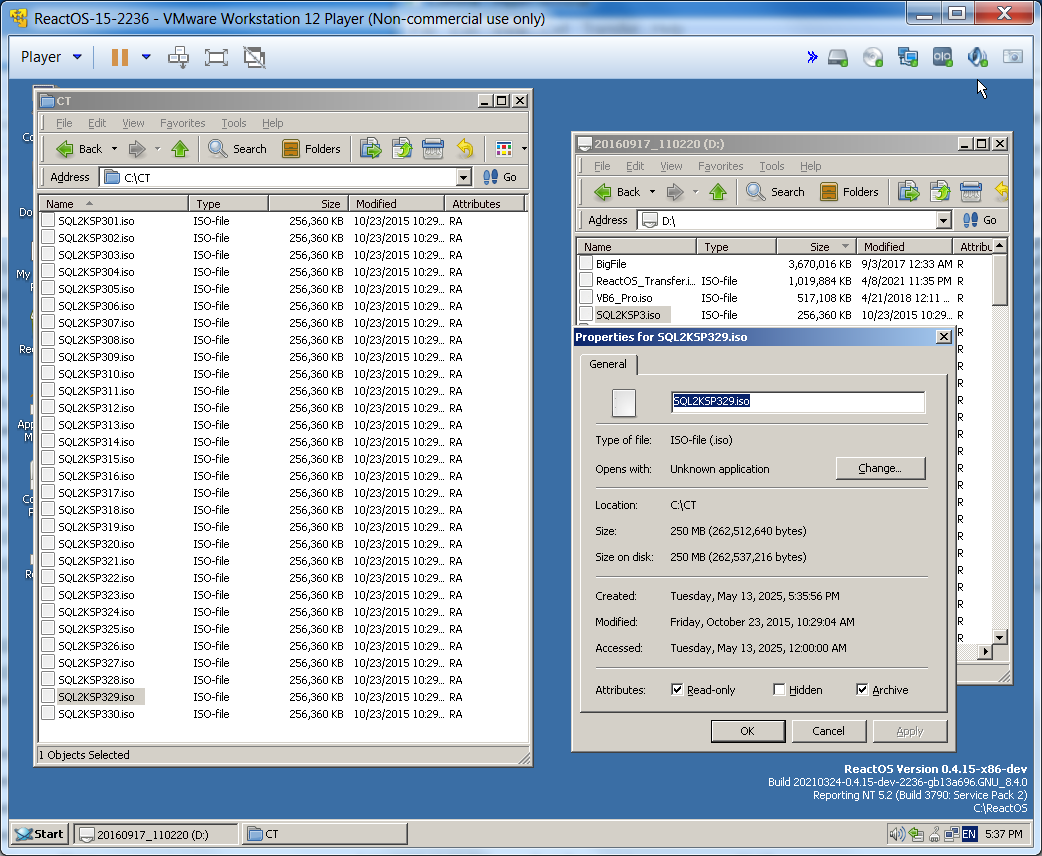Select BigFile in the D: window

611,264
